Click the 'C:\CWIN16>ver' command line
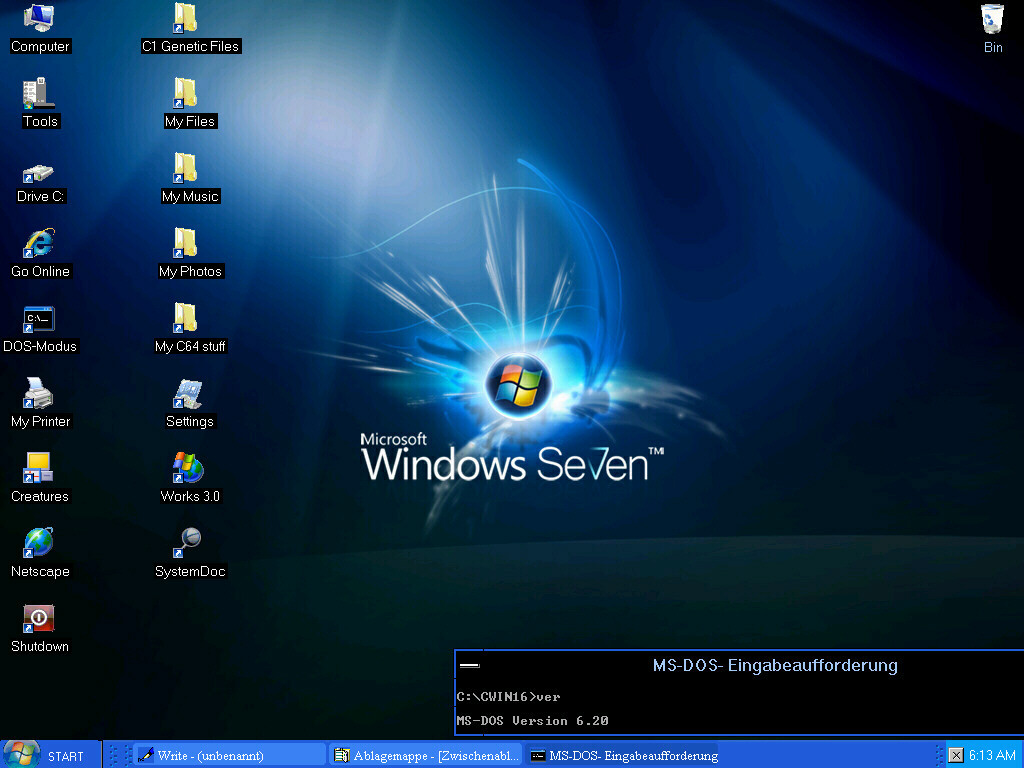Image resolution: width=1024 pixels, height=768 pixels. [508, 697]
